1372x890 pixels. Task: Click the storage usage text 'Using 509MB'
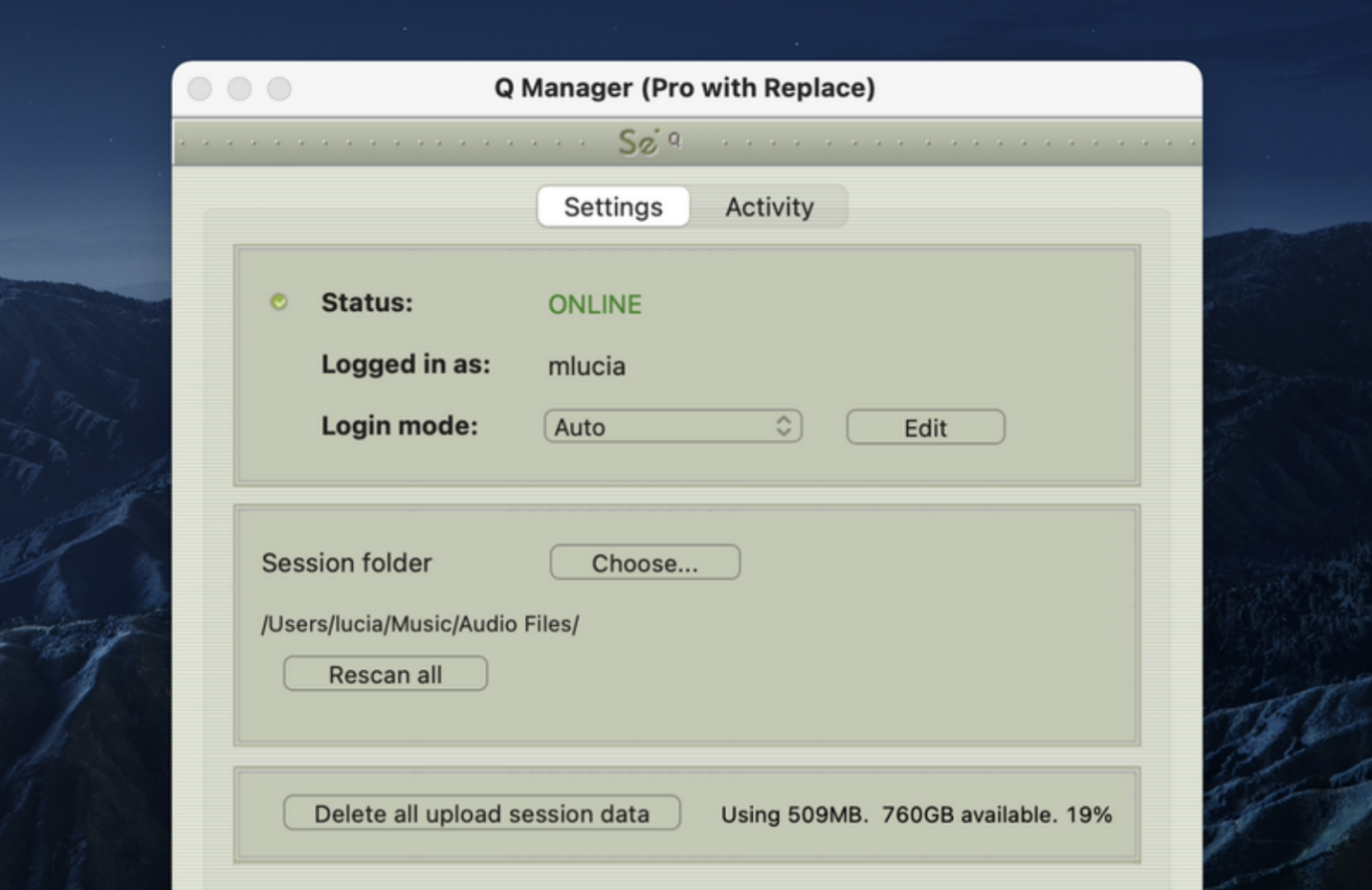[794, 815]
